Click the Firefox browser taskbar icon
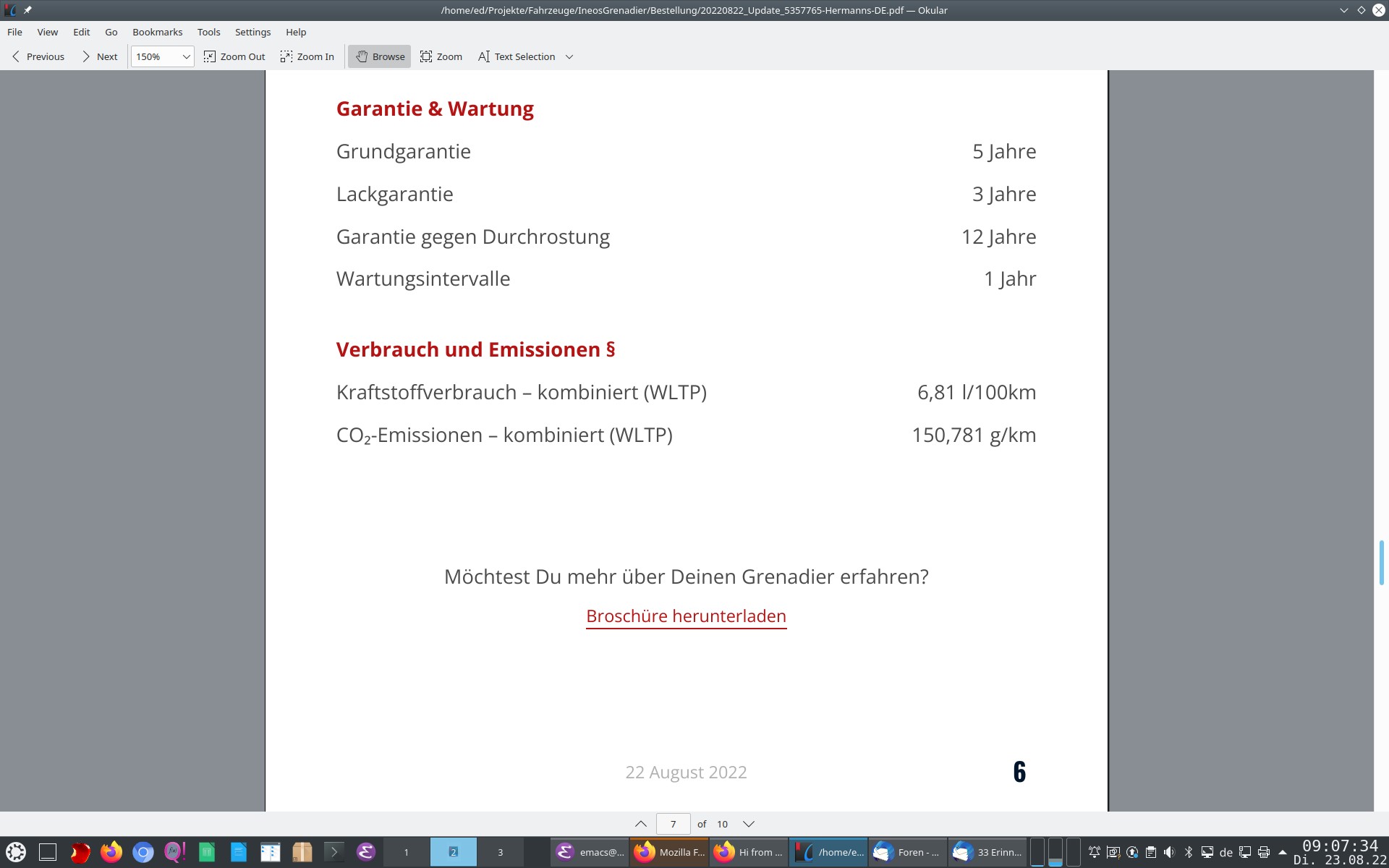The height and width of the screenshot is (868, 1389). 109,851
